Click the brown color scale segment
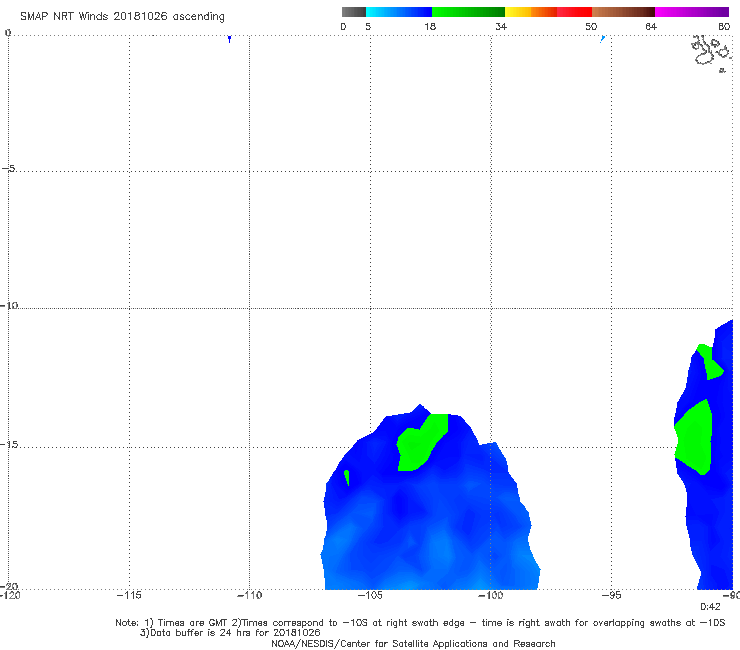 [623, 12]
